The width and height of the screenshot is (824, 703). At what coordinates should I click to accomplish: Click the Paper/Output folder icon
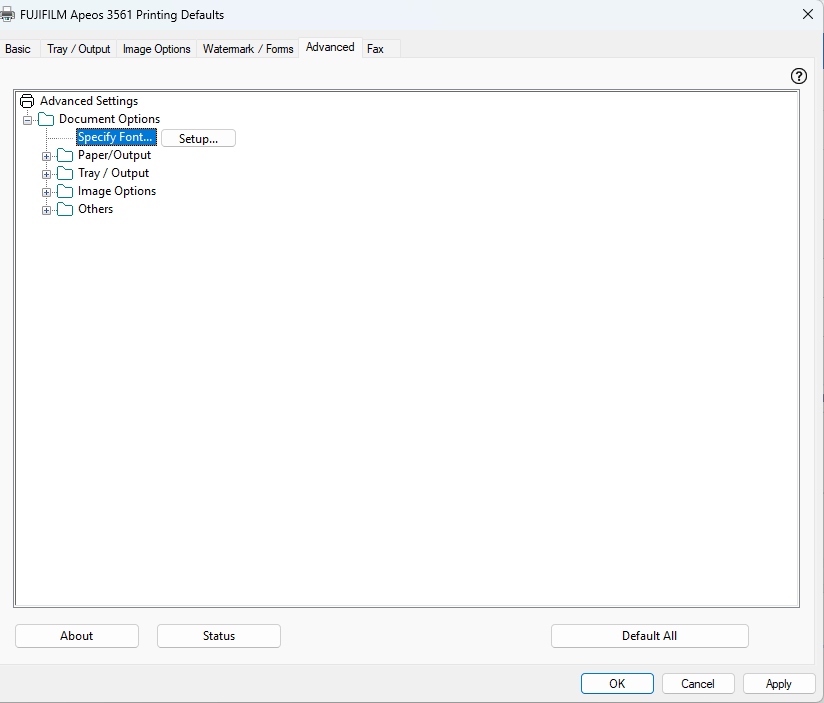click(x=65, y=155)
